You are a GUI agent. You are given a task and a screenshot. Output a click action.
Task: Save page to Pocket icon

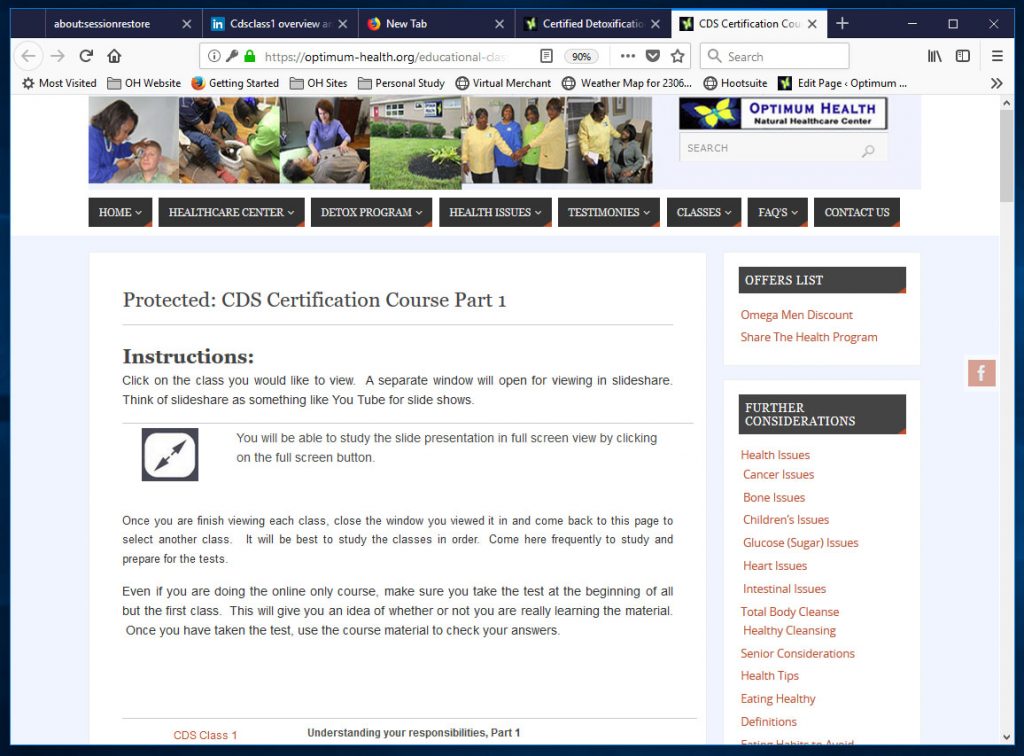(652, 56)
